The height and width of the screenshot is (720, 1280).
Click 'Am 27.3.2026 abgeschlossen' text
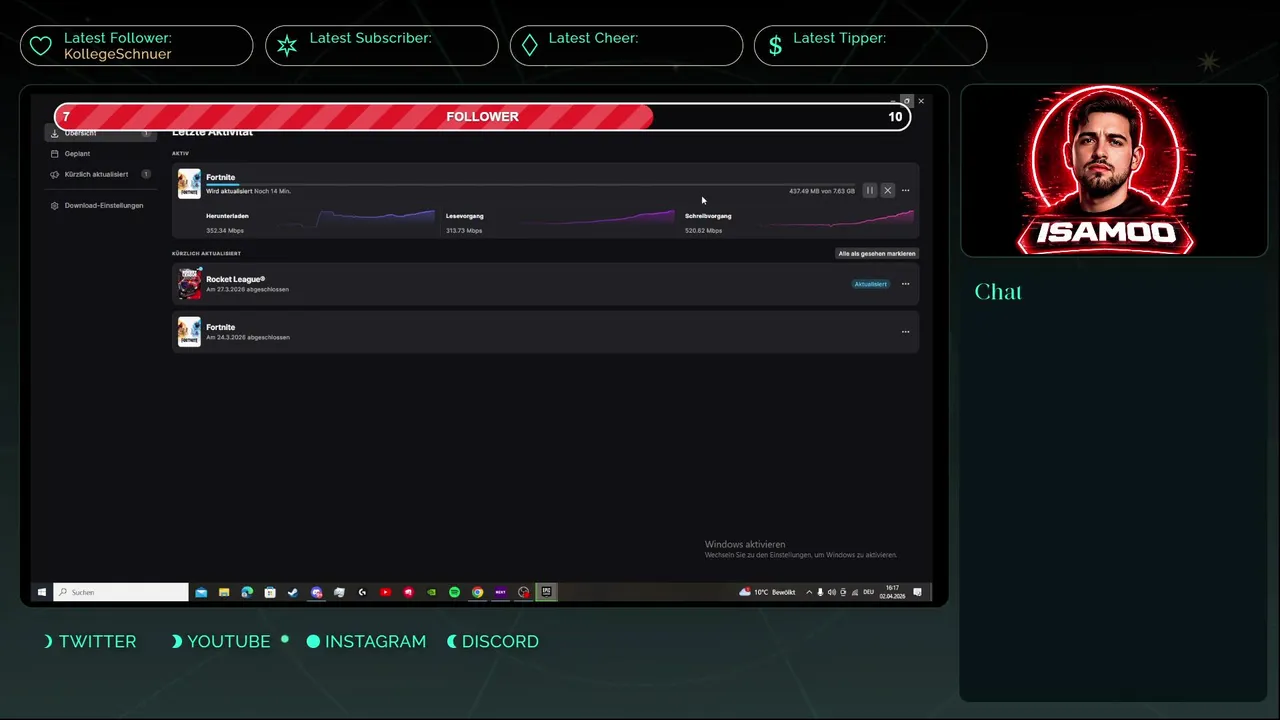point(248,290)
